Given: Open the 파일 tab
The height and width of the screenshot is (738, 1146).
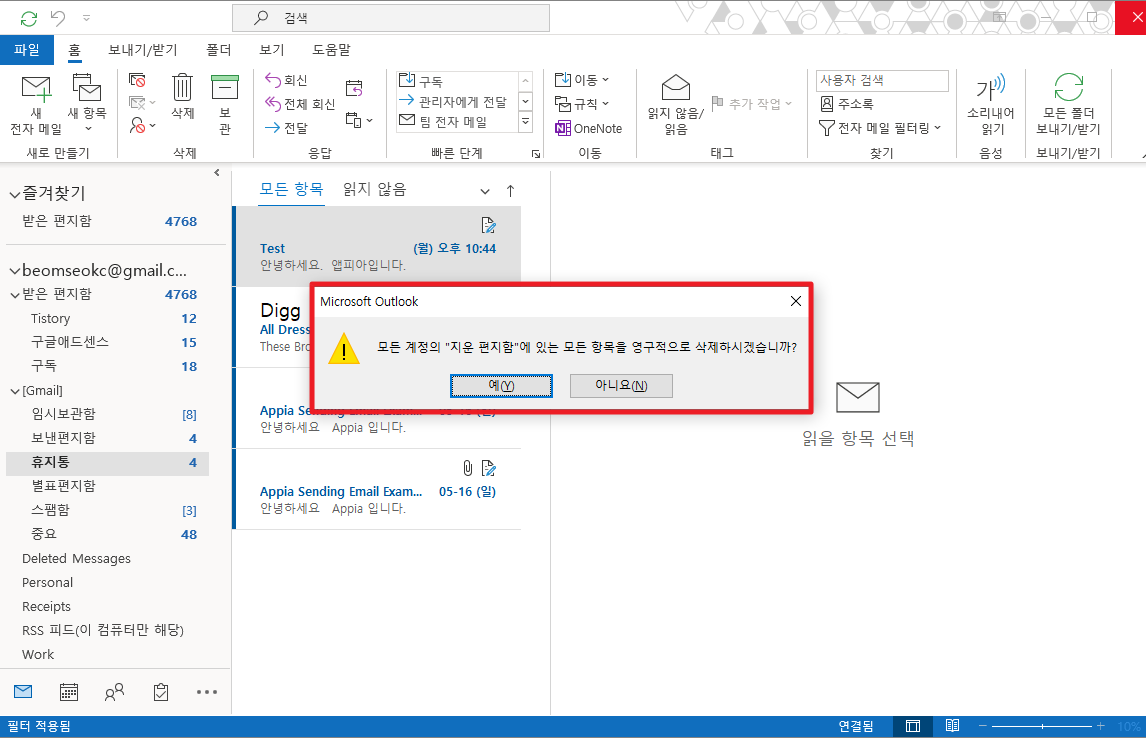Looking at the screenshot, I should click(x=27, y=50).
